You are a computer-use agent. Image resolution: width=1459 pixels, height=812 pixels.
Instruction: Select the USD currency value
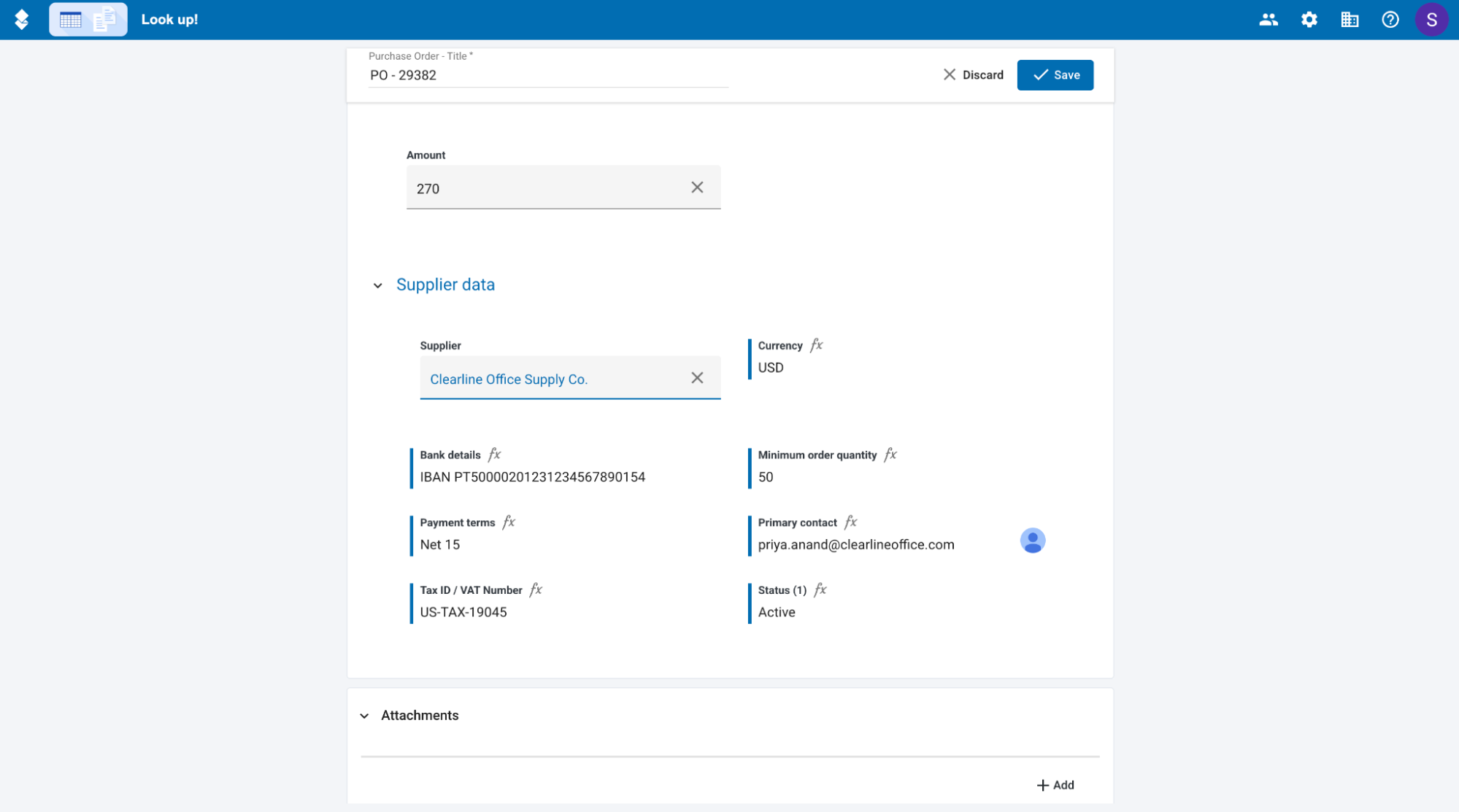click(771, 368)
